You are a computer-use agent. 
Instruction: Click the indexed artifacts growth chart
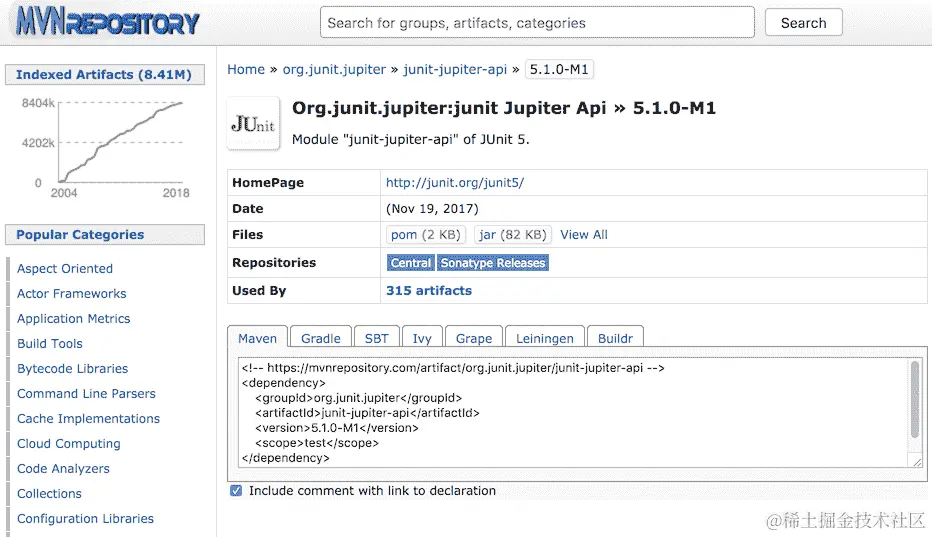pyautogui.click(x=106, y=147)
